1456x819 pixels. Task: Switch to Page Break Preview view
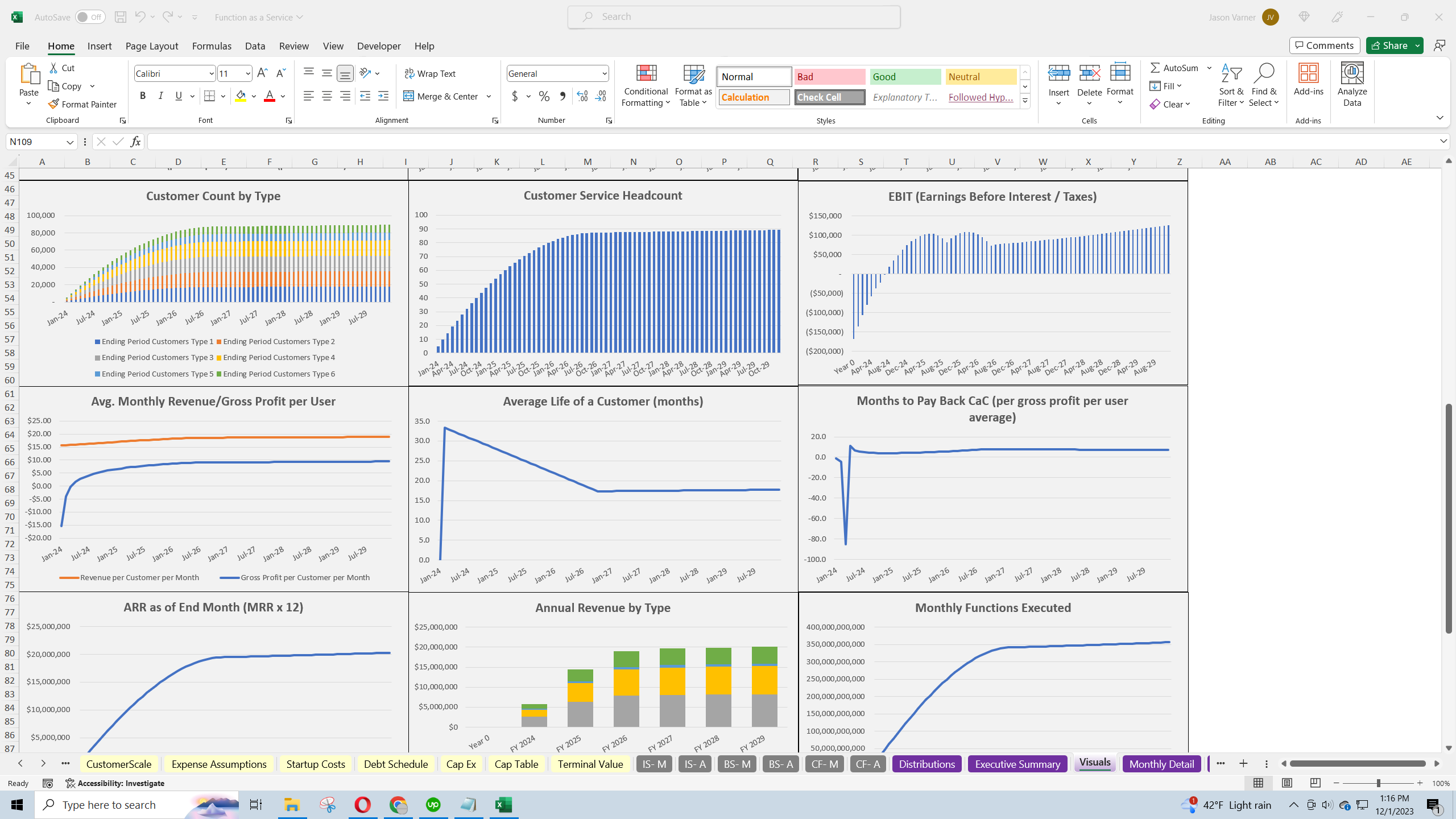pos(1315,783)
